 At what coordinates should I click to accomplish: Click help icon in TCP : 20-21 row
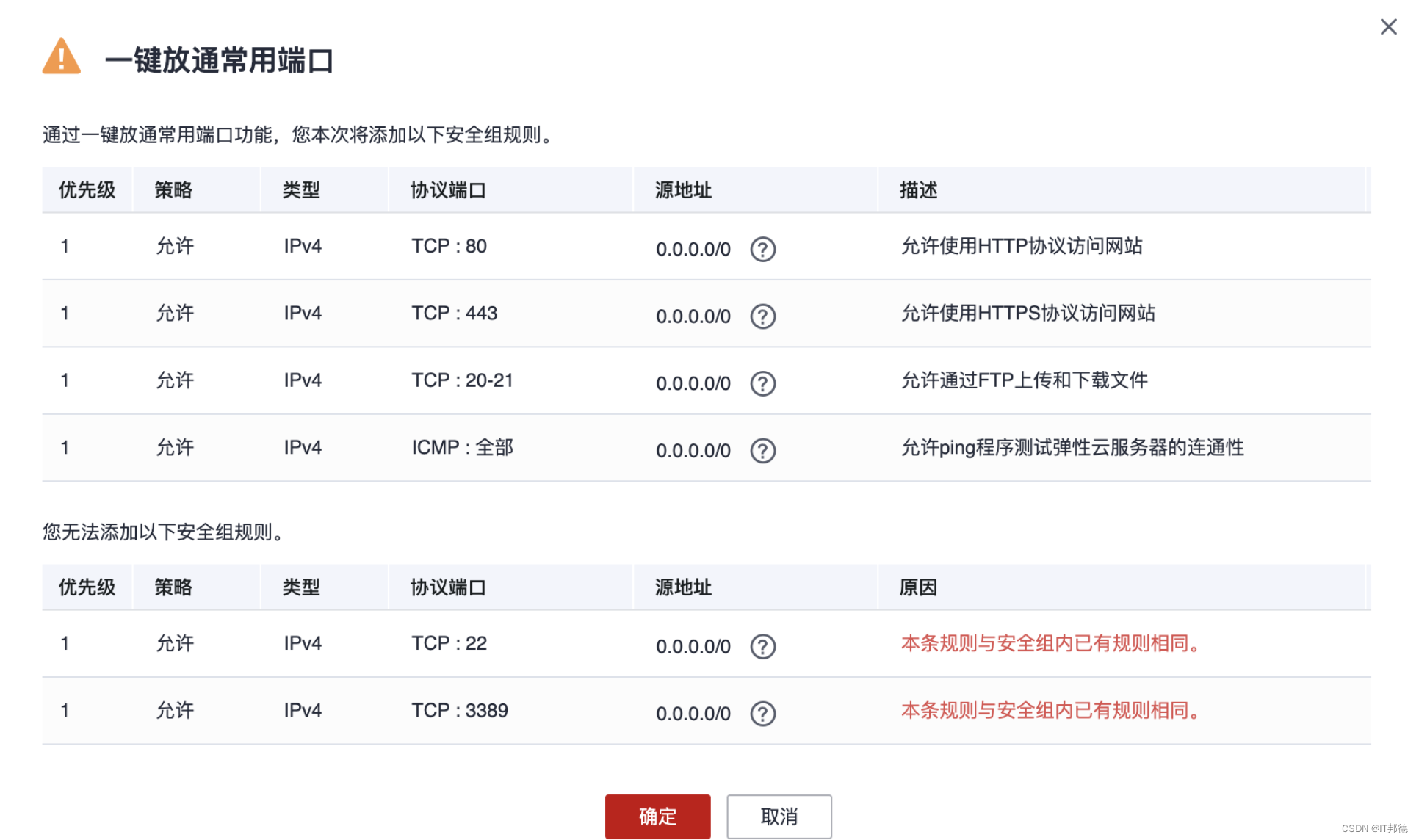(762, 383)
